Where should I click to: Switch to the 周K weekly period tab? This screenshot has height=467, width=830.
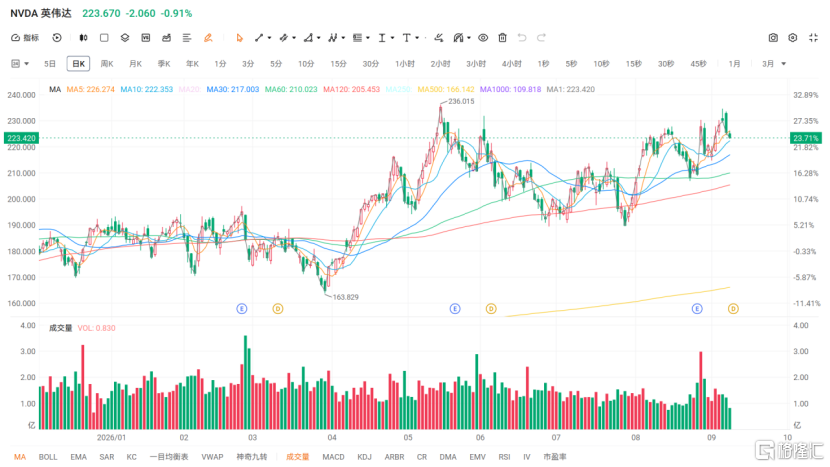107,64
